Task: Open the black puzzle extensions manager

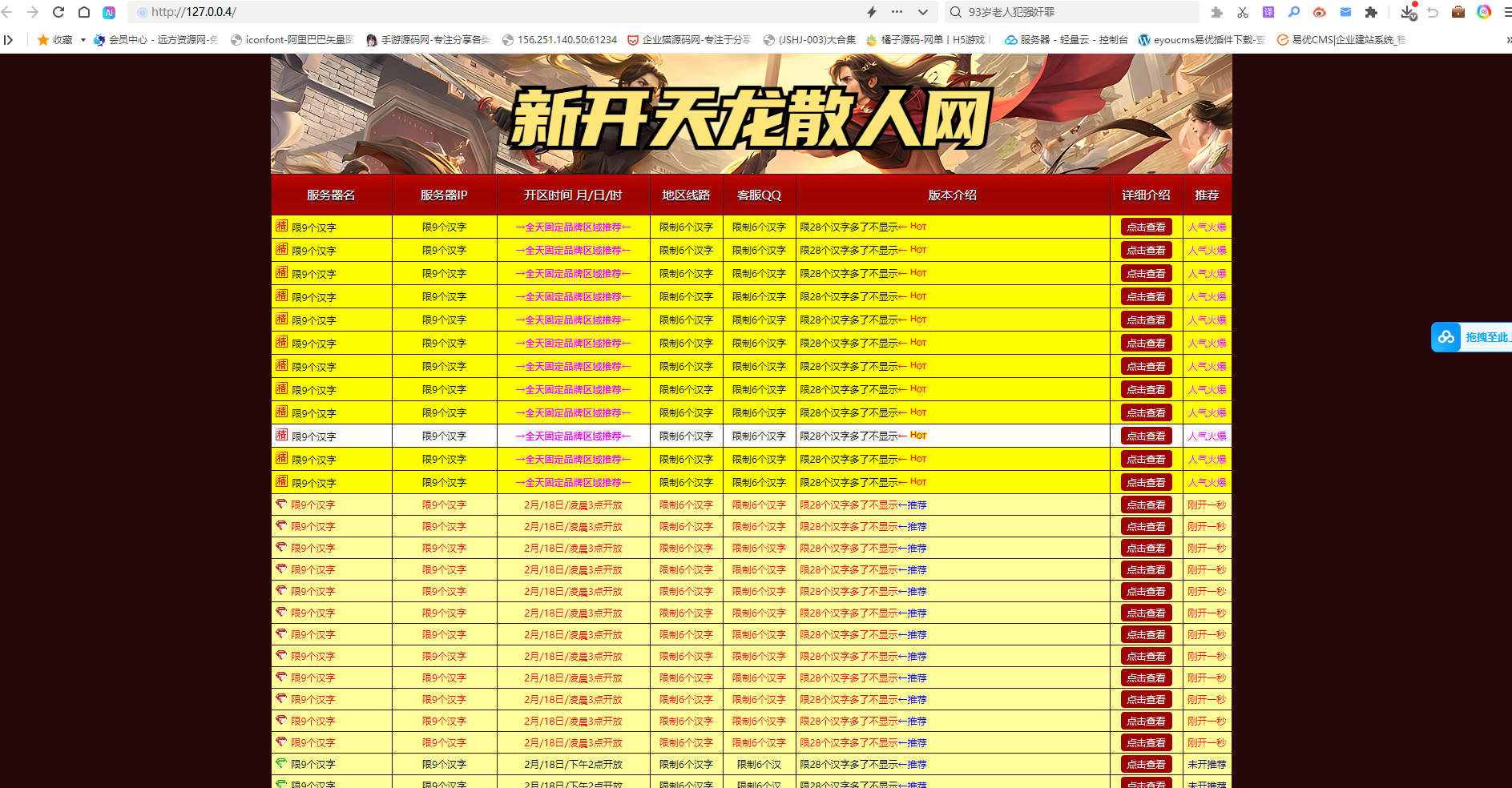Action: (x=1371, y=12)
